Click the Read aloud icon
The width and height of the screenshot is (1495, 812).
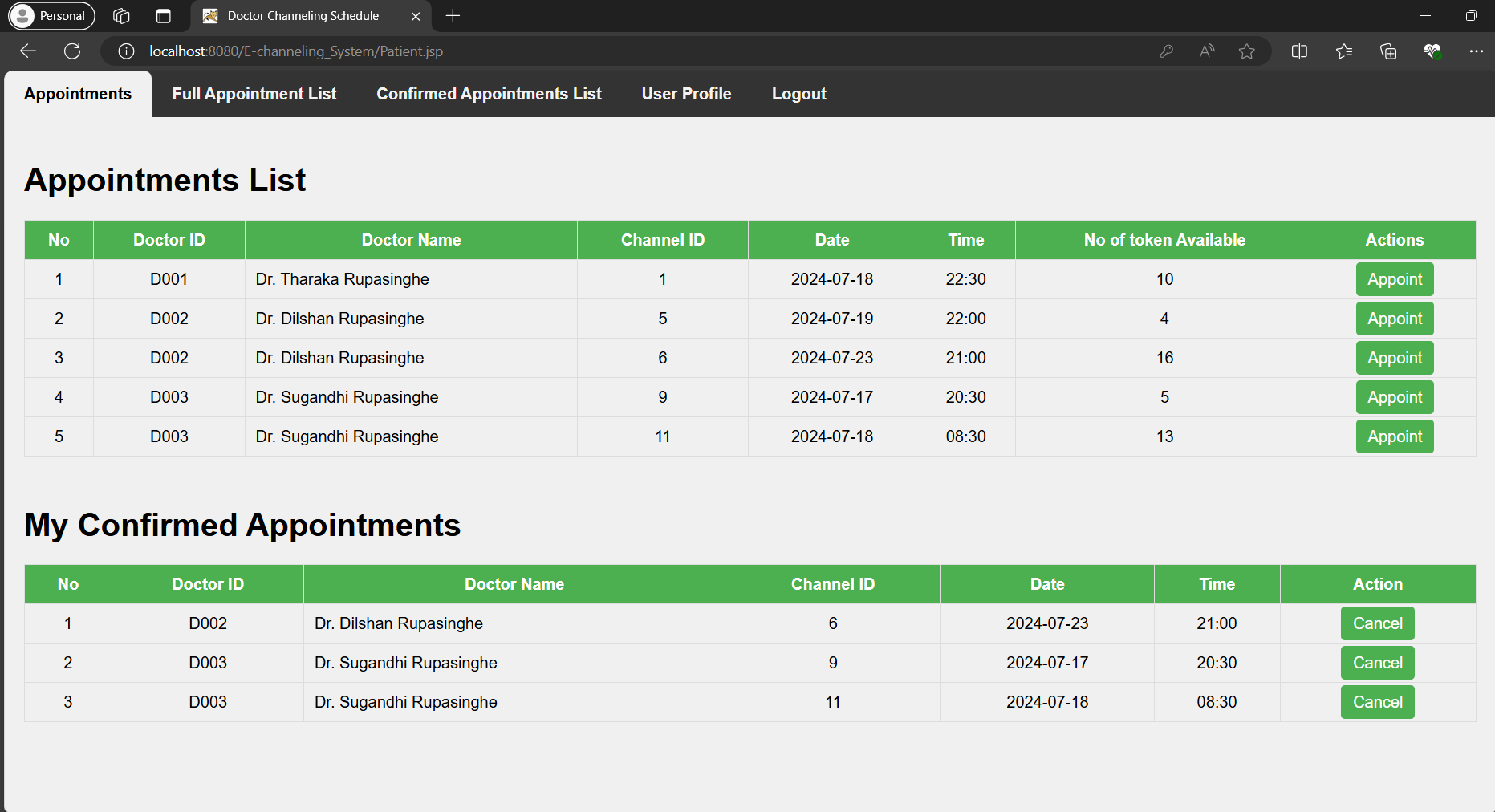pyautogui.click(x=1206, y=51)
